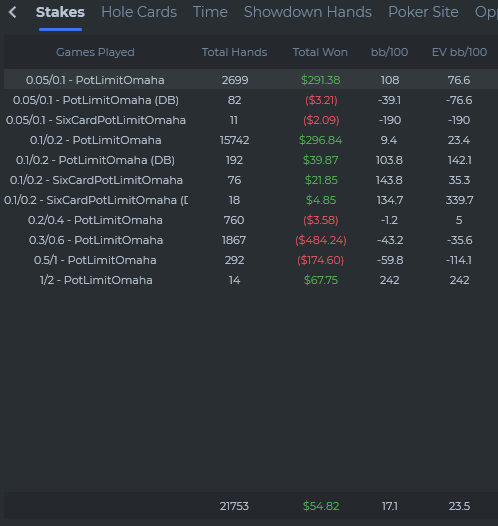Image resolution: width=498 pixels, height=526 pixels.
Task: Sort by Games Played column header
Action: pos(95,52)
